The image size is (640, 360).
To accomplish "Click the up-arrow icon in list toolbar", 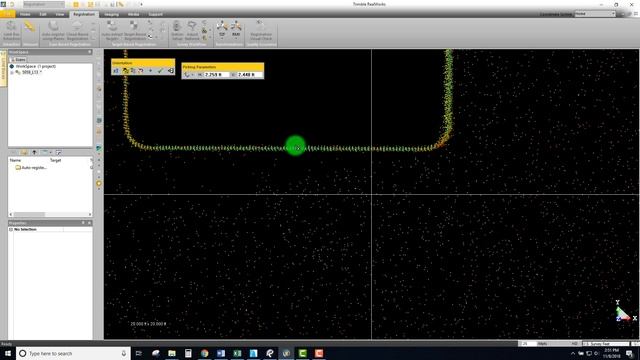I will [34, 153].
